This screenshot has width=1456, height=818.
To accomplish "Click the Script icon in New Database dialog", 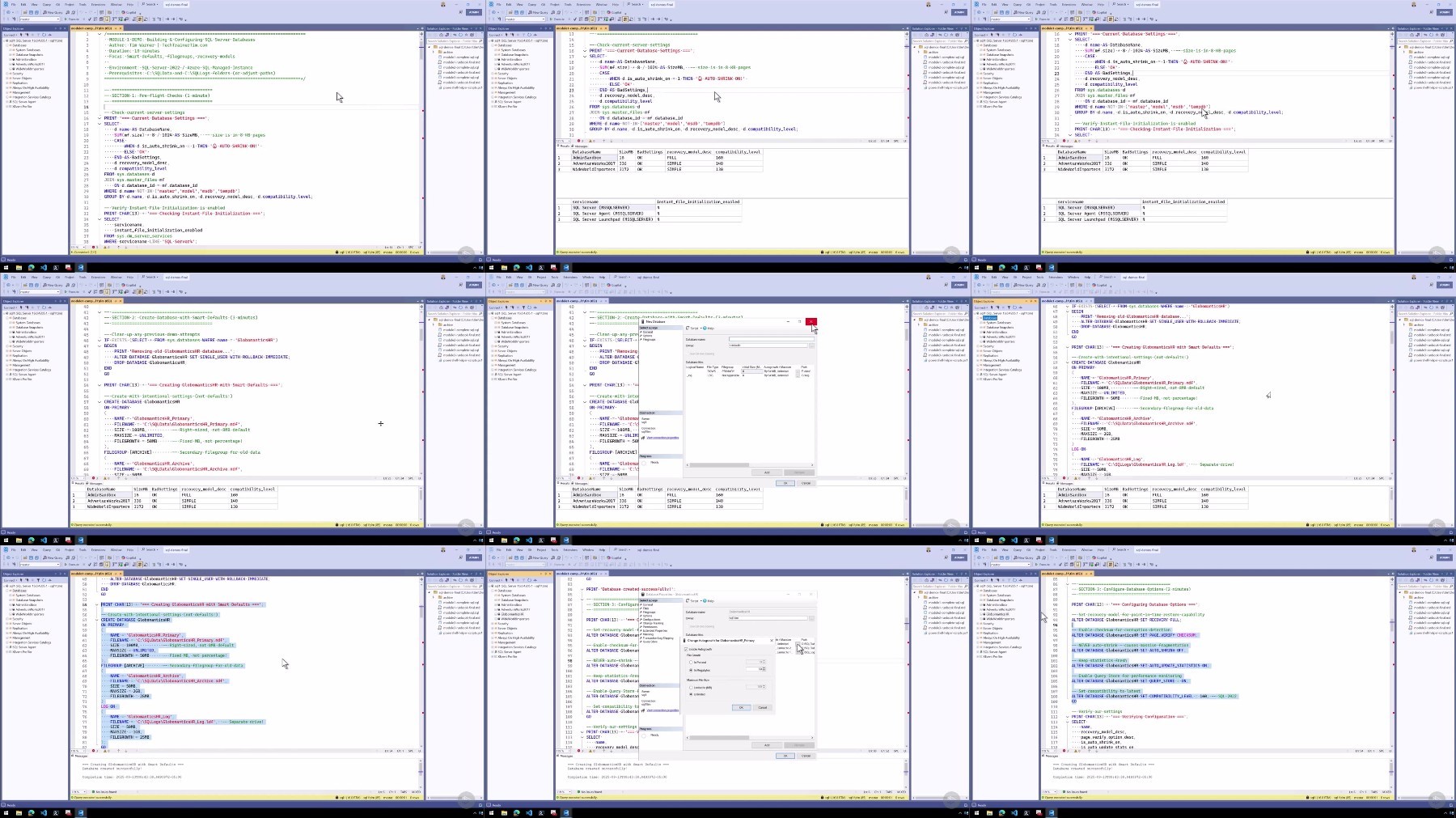I will coord(688,328).
